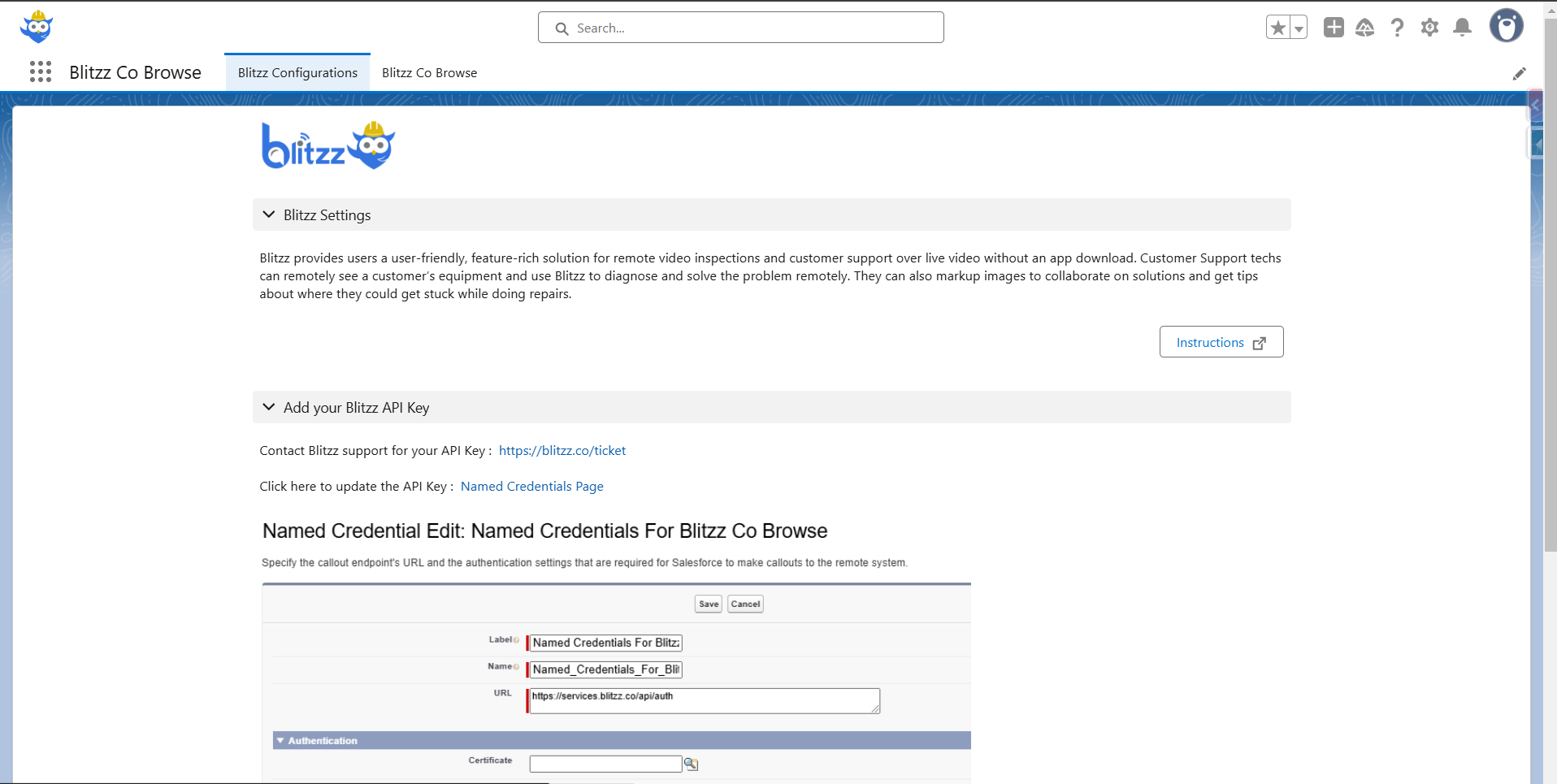Click the Blitzz owl app logo

click(37, 27)
